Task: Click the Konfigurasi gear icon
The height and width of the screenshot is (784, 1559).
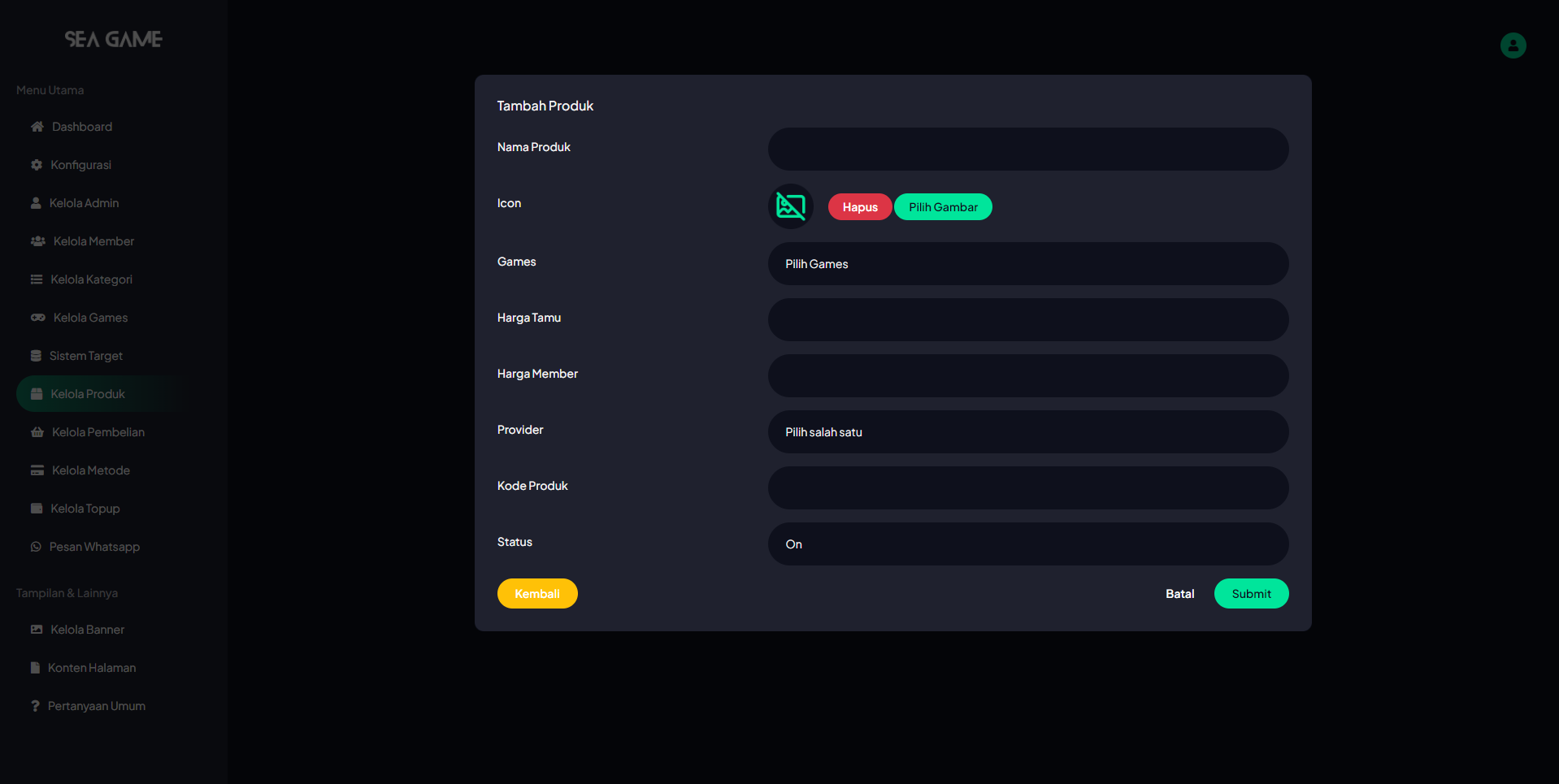Action: pyautogui.click(x=37, y=165)
